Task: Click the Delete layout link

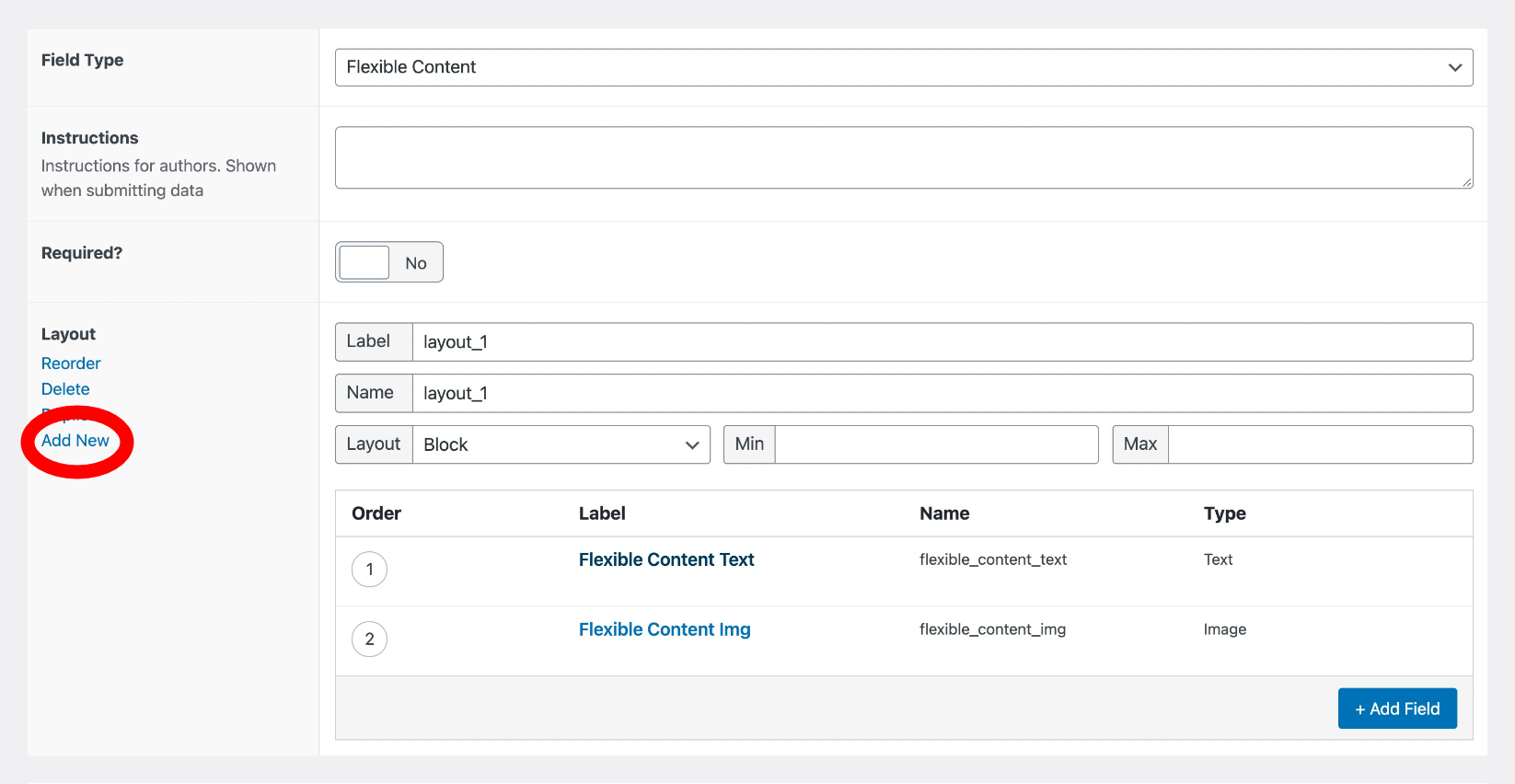Action: pyautogui.click(x=65, y=389)
